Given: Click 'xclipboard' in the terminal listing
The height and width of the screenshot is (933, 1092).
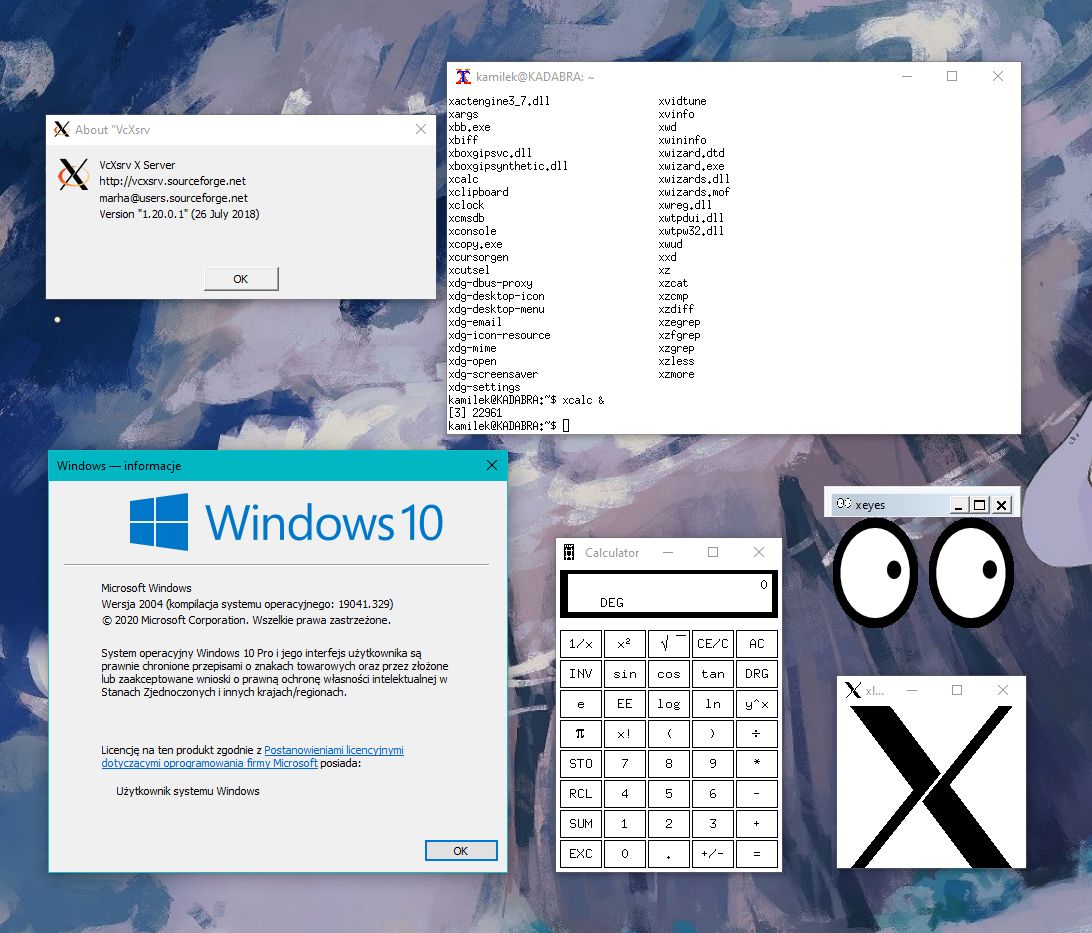Looking at the screenshot, I should [478, 192].
